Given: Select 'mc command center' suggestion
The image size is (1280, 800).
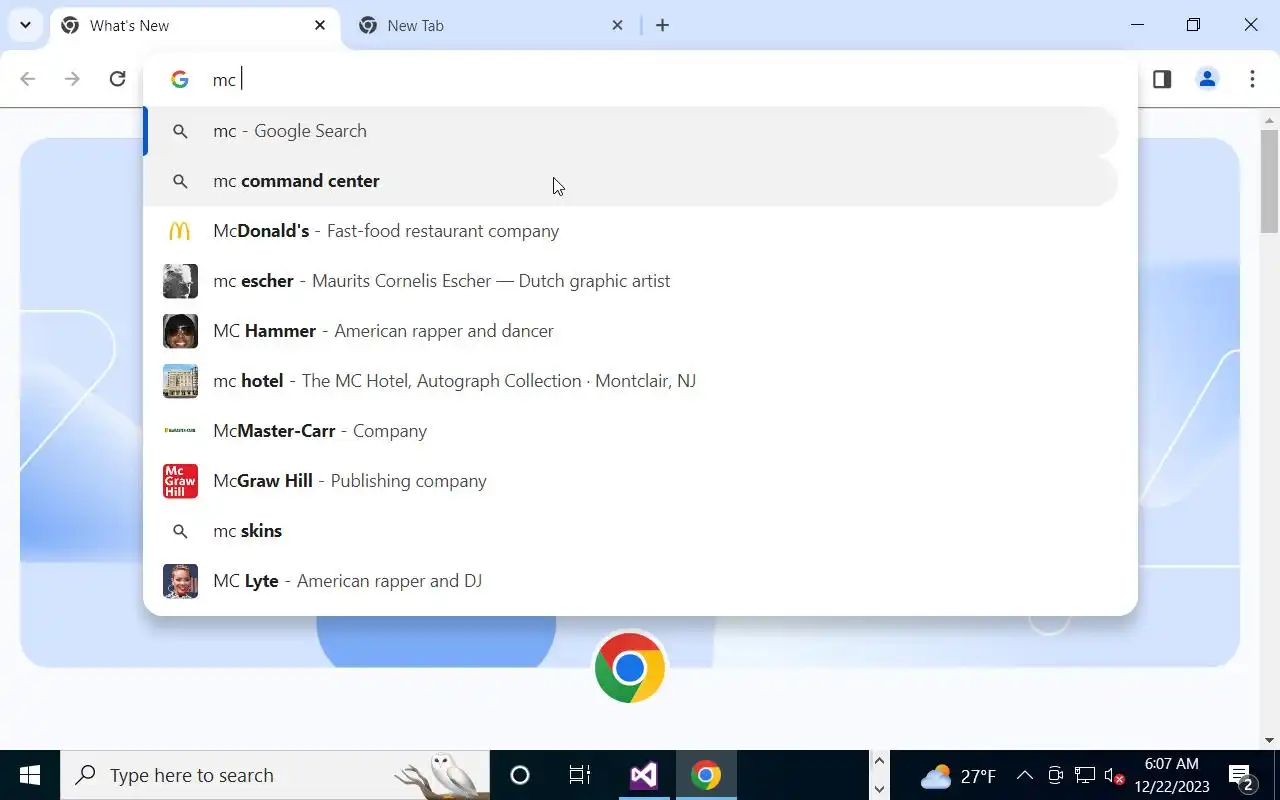Looking at the screenshot, I should coord(631,181).
